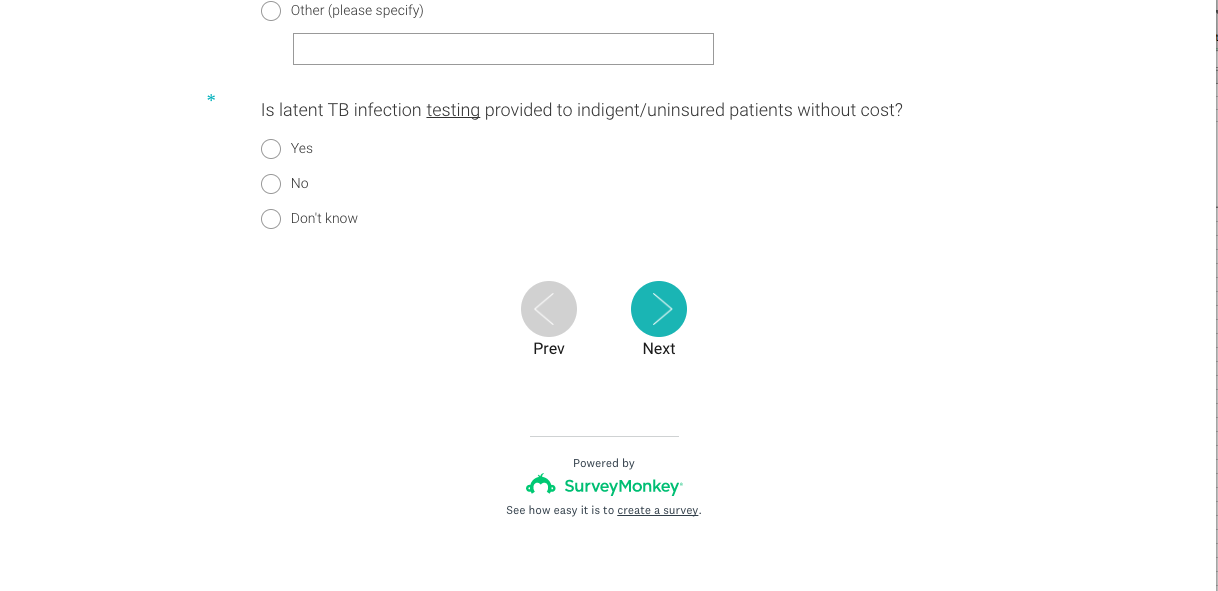Click the SurveyMonkey wordmark text
Screen dimensions: 1218x591
pyautogui.click(x=622, y=487)
